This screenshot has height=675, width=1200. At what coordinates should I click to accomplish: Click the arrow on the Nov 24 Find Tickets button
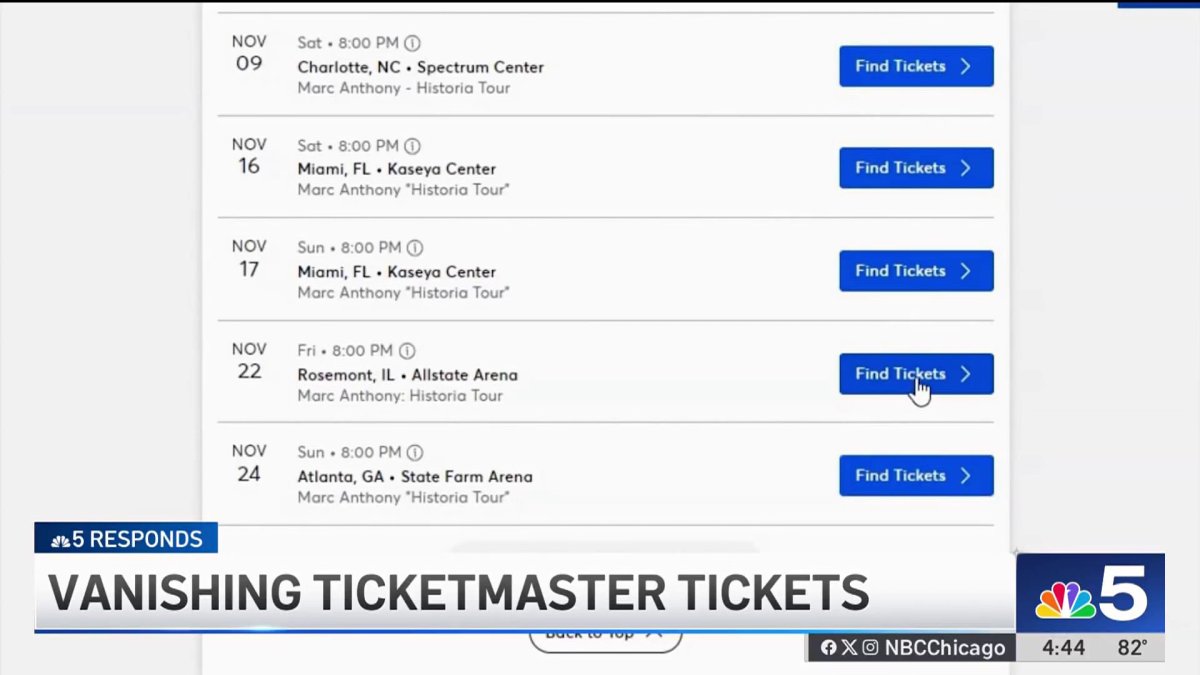coord(964,475)
